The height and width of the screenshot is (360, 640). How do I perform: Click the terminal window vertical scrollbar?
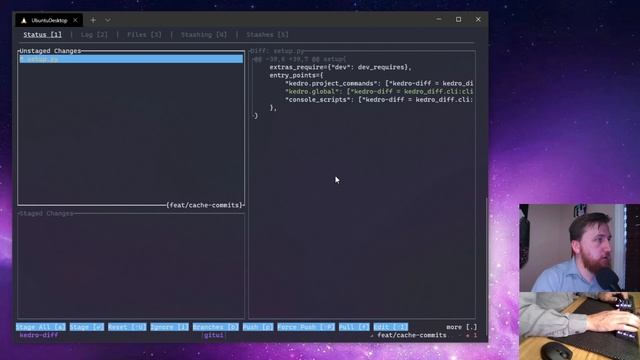pyautogui.click(x=486, y=267)
